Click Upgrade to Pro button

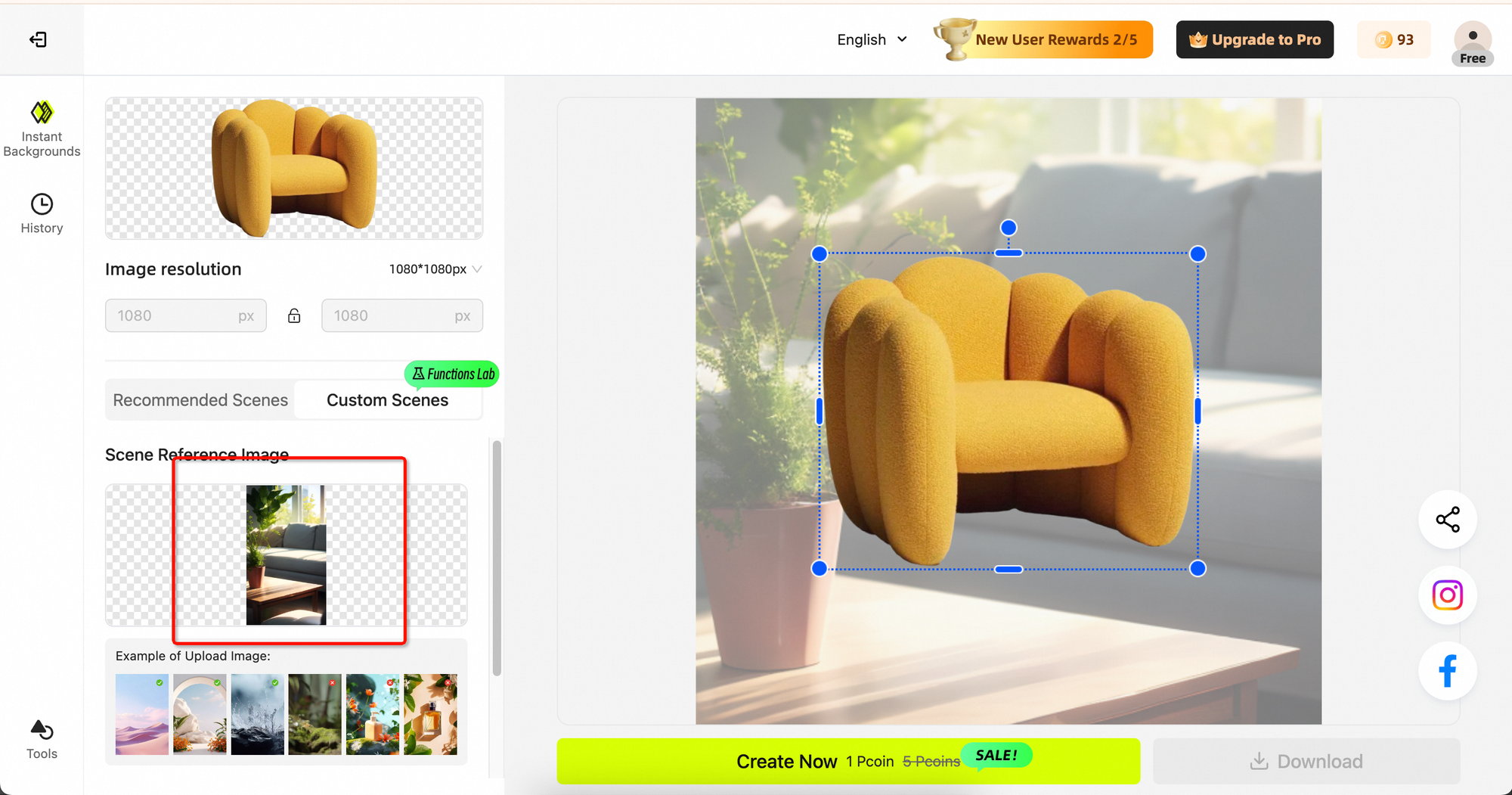[1254, 40]
